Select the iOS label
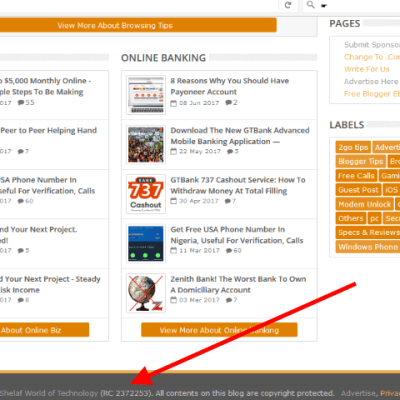This screenshot has height=400, width=400. tap(391, 190)
